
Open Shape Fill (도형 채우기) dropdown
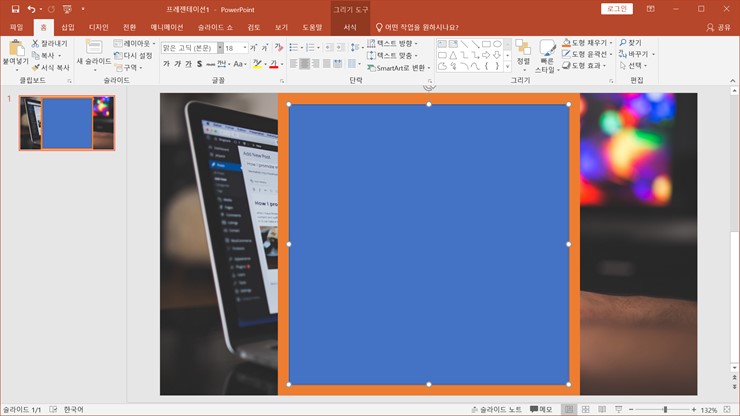(x=588, y=42)
